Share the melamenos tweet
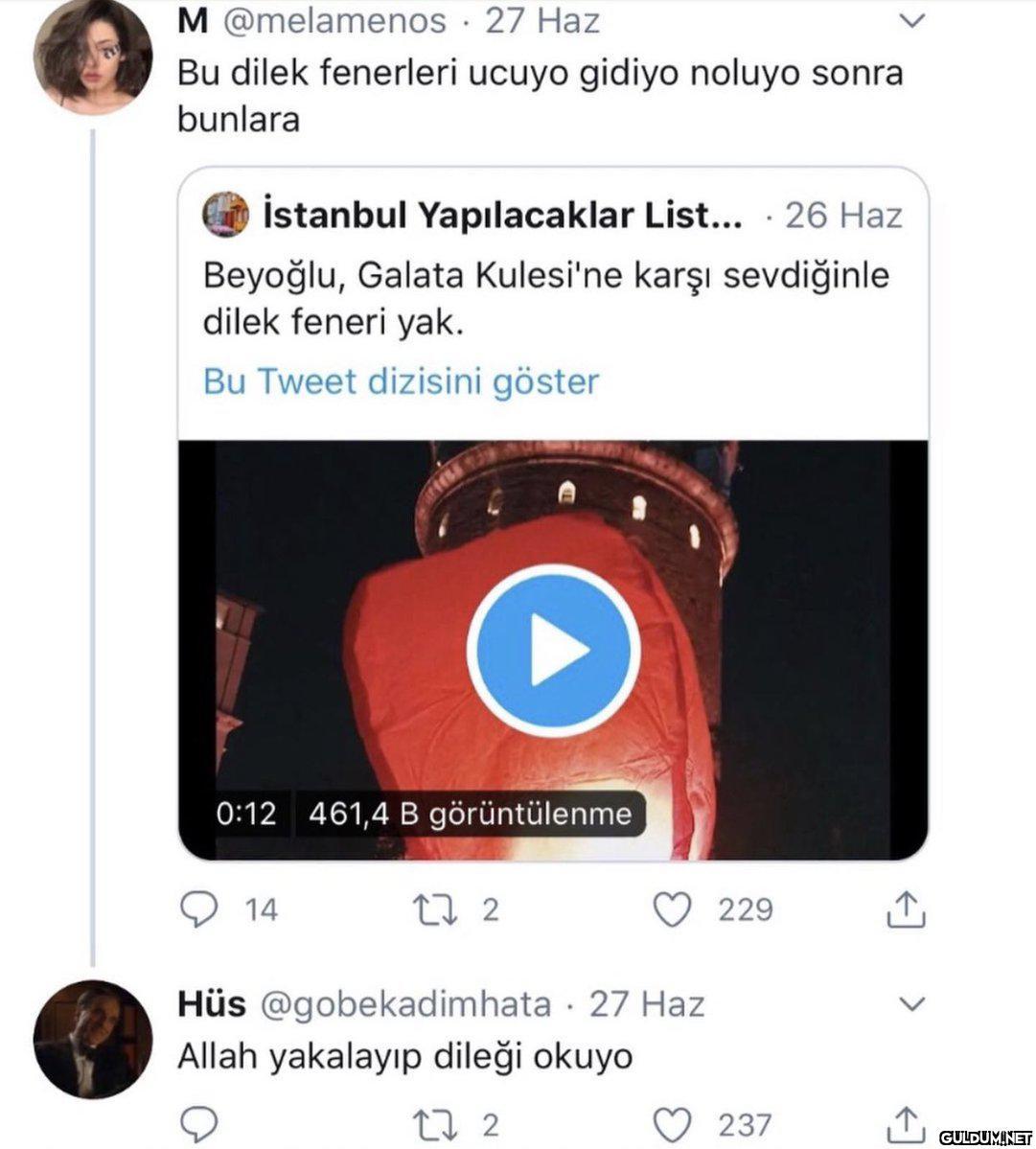Viewport: 1036px width, 1149px height. 905,909
